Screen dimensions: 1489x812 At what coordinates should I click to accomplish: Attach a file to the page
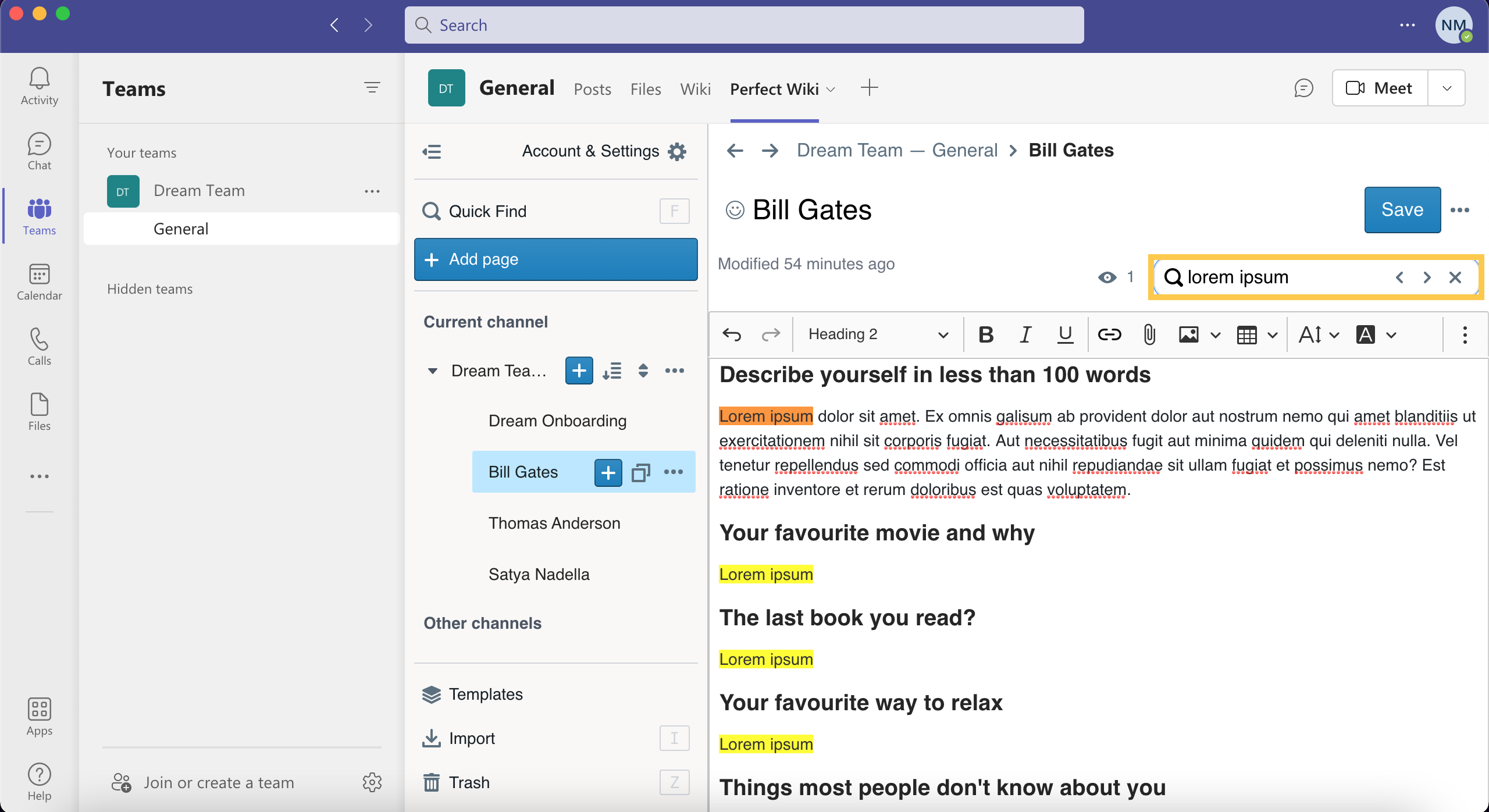click(x=1149, y=334)
